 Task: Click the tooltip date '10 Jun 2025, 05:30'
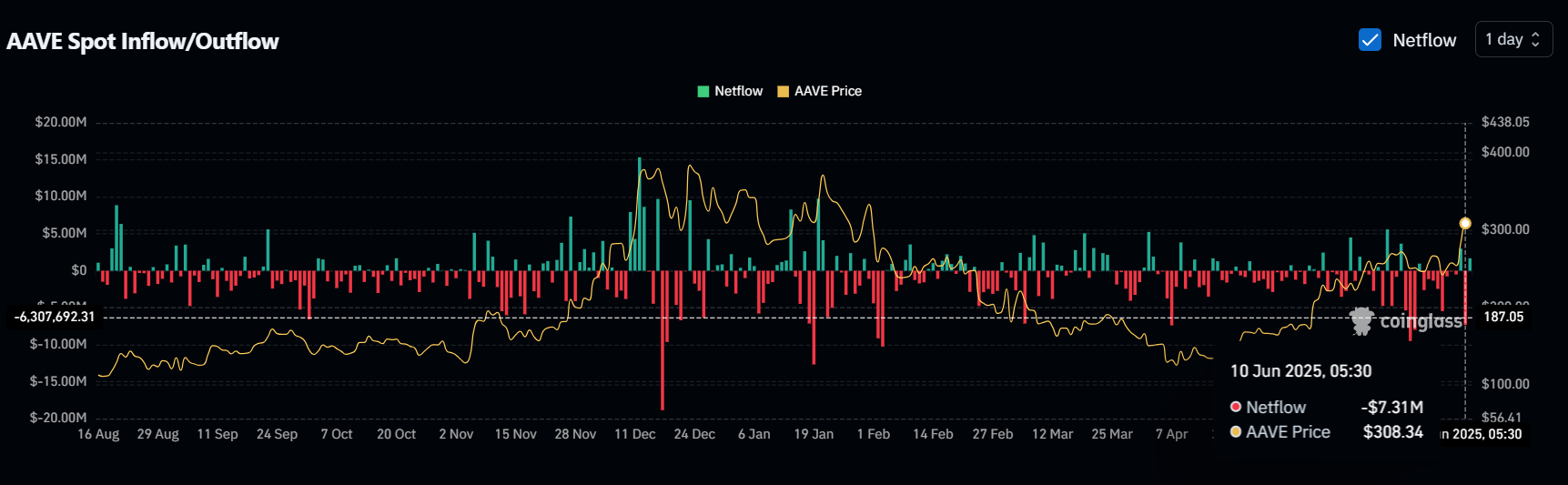[1300, 371]
